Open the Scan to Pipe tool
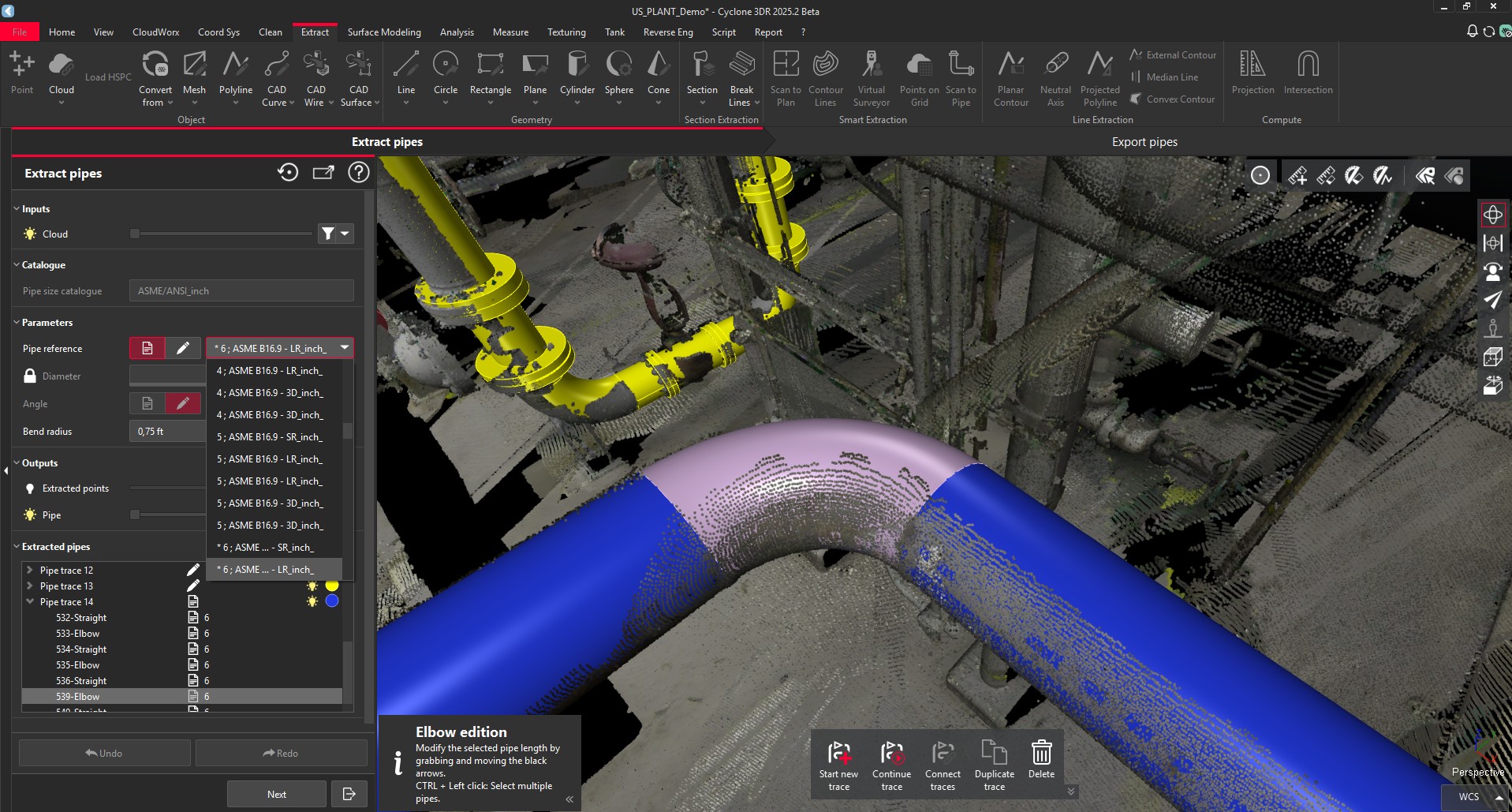This screenshot has height=812, width=1512. click(x=961, y=77)
